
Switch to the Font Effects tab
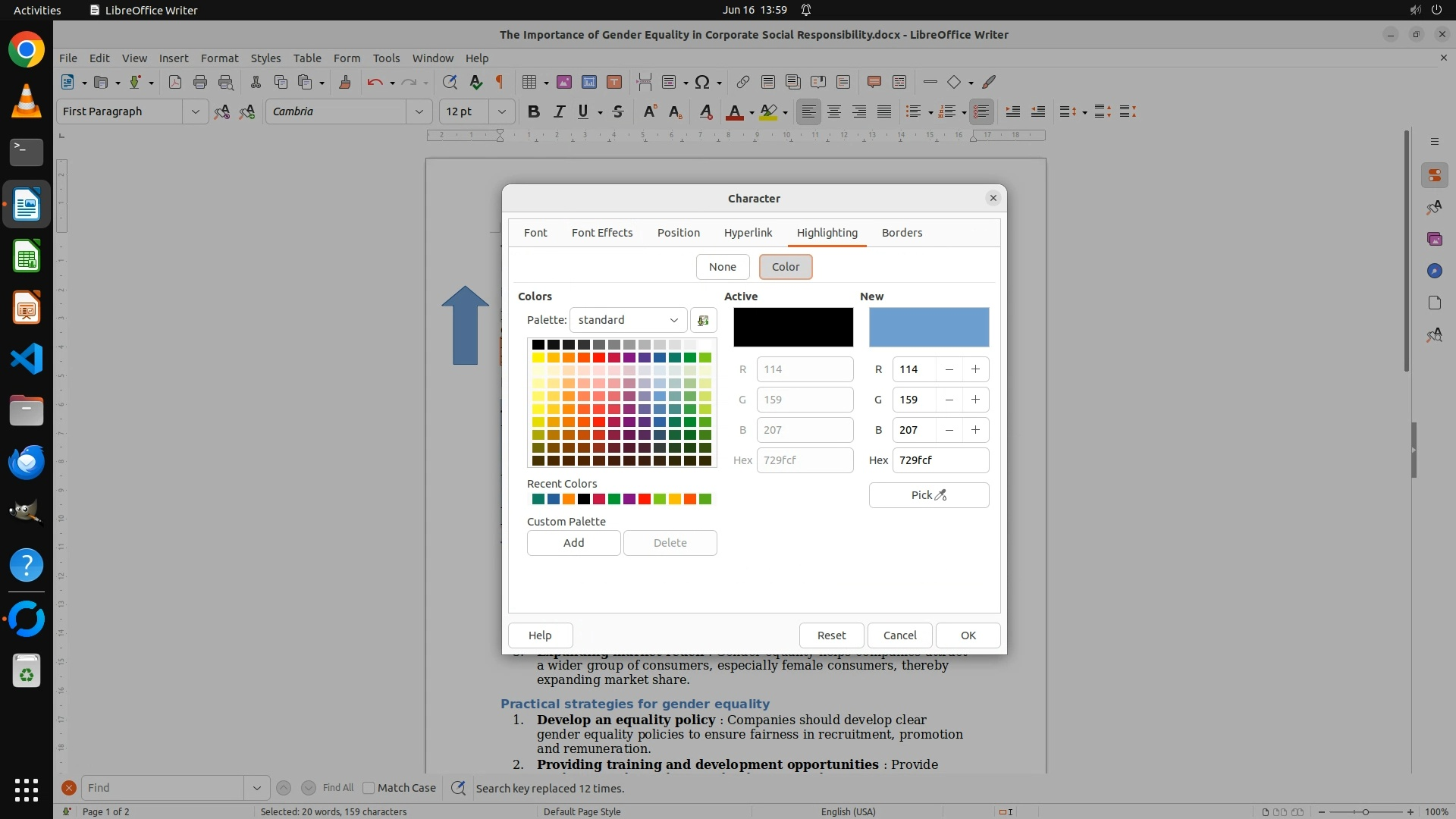[x=601, y=233]
